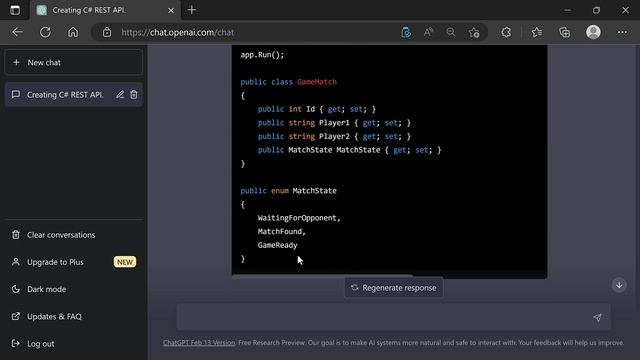Click MatchFound enum value
This screenshot has height=360, width=640.
click(282, 231)
